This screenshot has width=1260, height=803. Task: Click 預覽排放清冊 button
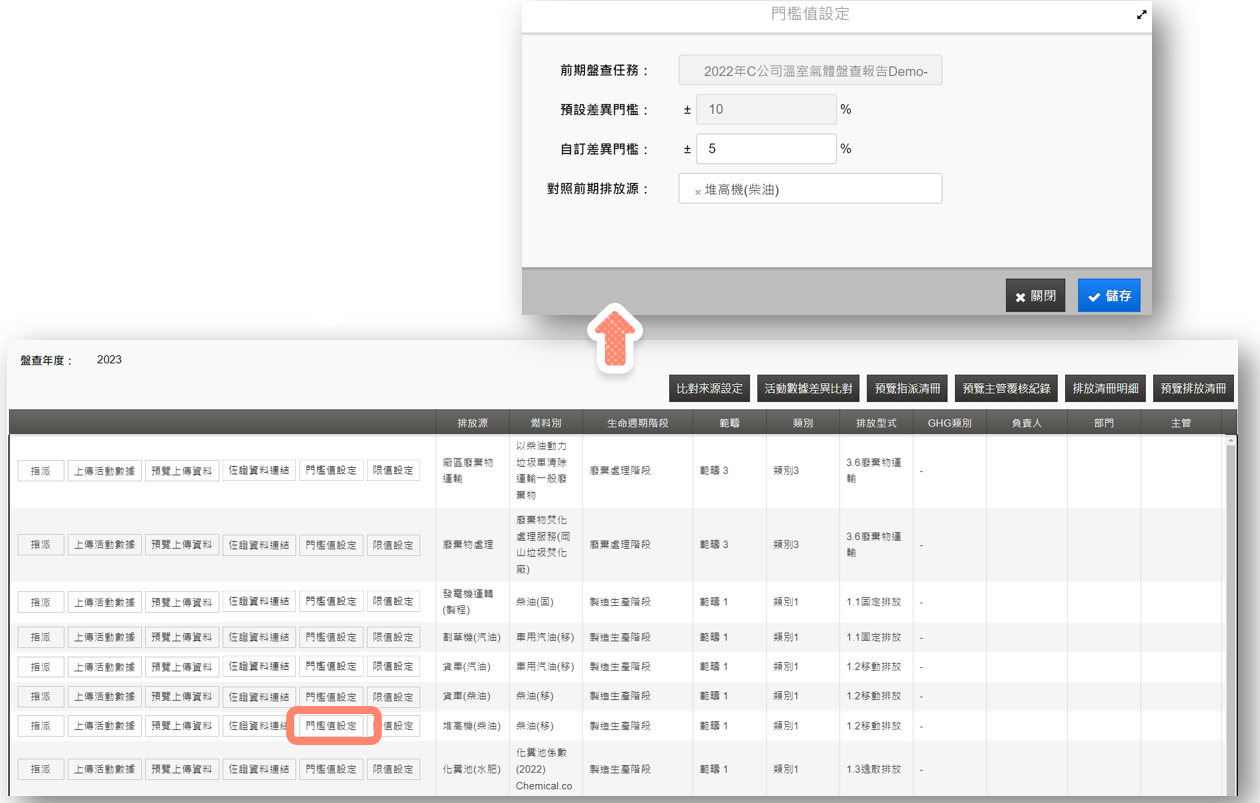click(1193, 389)
